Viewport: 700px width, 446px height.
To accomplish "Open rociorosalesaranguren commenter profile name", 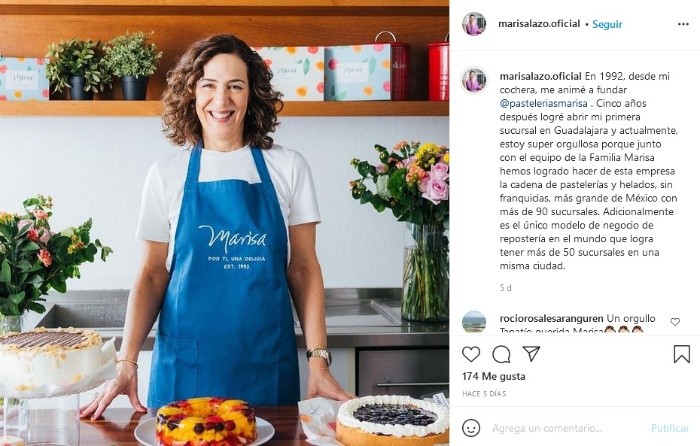I will coord(551,319).
